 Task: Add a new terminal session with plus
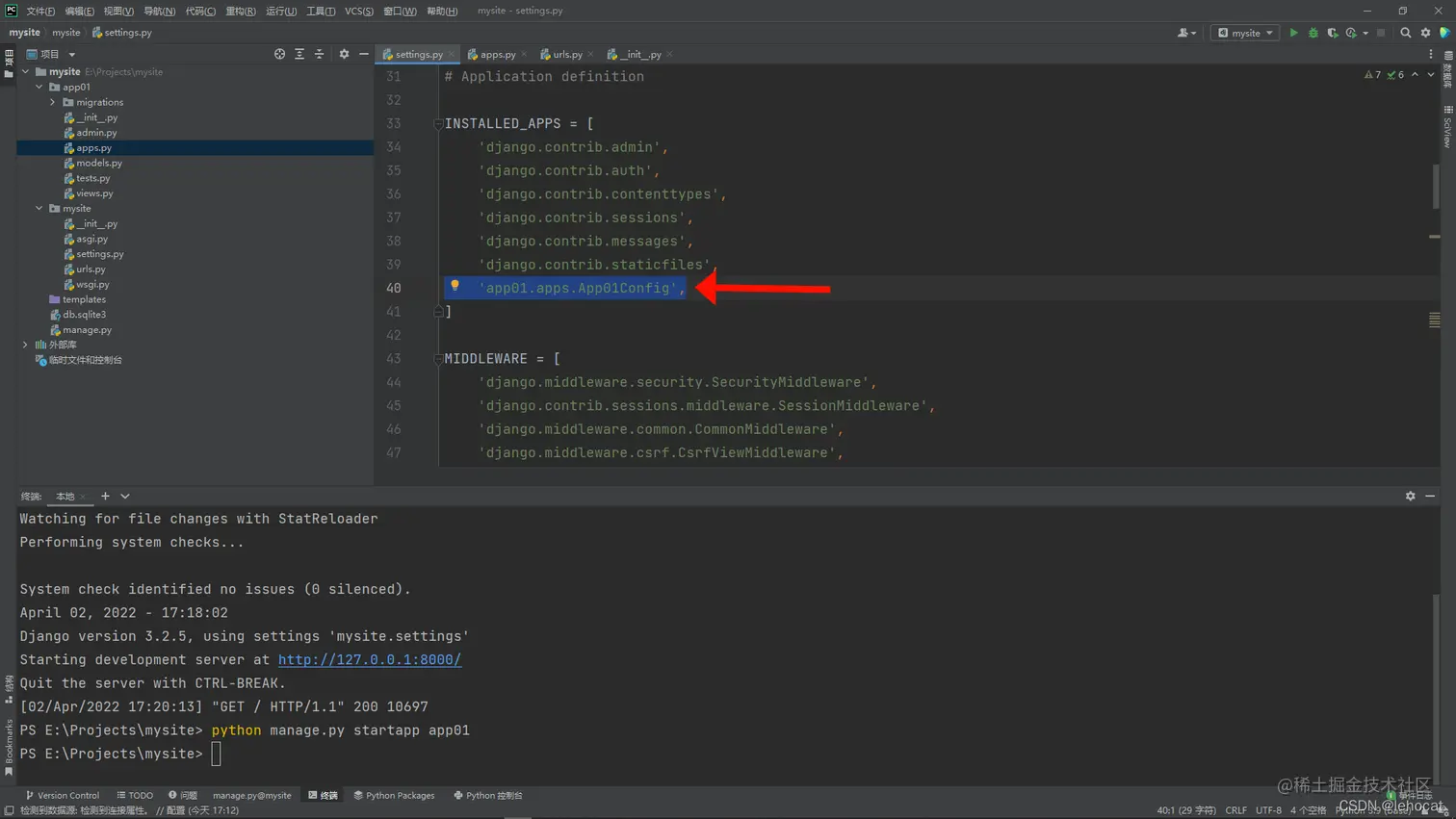pyautogui.click(x=105, y=496)
